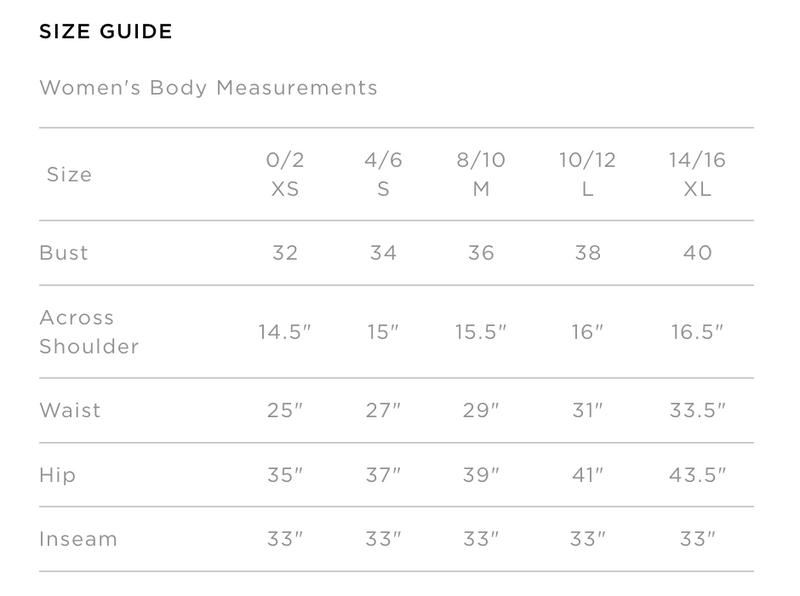This screenshot has width=800, height=596.
Task: Click the Inseam row label
Action: (x=78, y=539)
